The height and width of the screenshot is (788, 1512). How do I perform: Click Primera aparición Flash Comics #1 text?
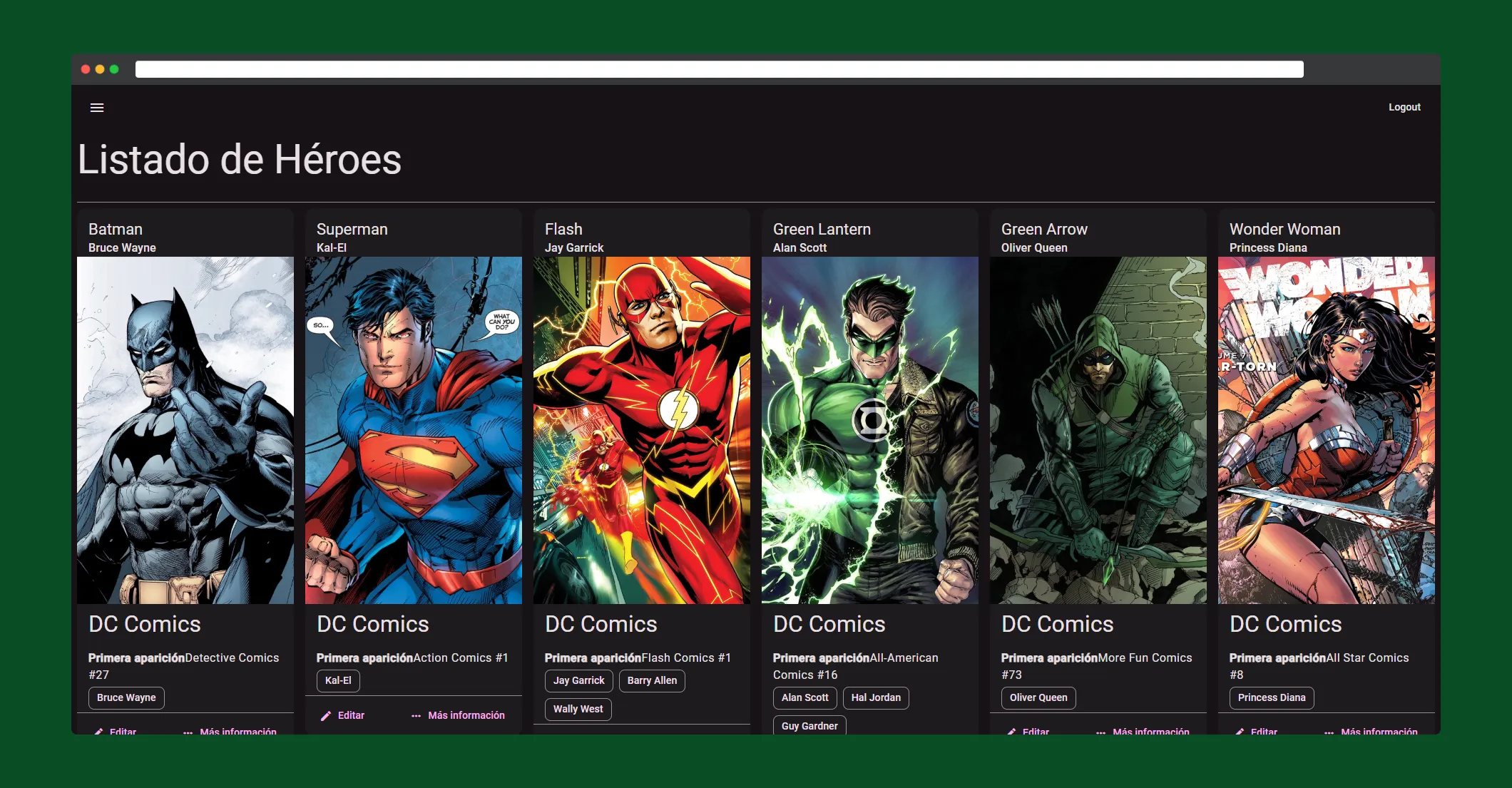pos(638,657)
